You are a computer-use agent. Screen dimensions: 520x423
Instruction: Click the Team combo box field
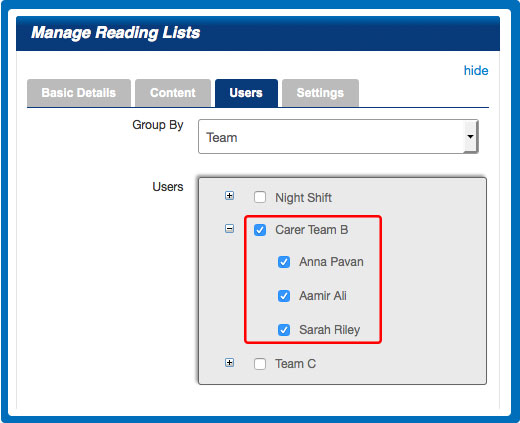tap(338, 137)
